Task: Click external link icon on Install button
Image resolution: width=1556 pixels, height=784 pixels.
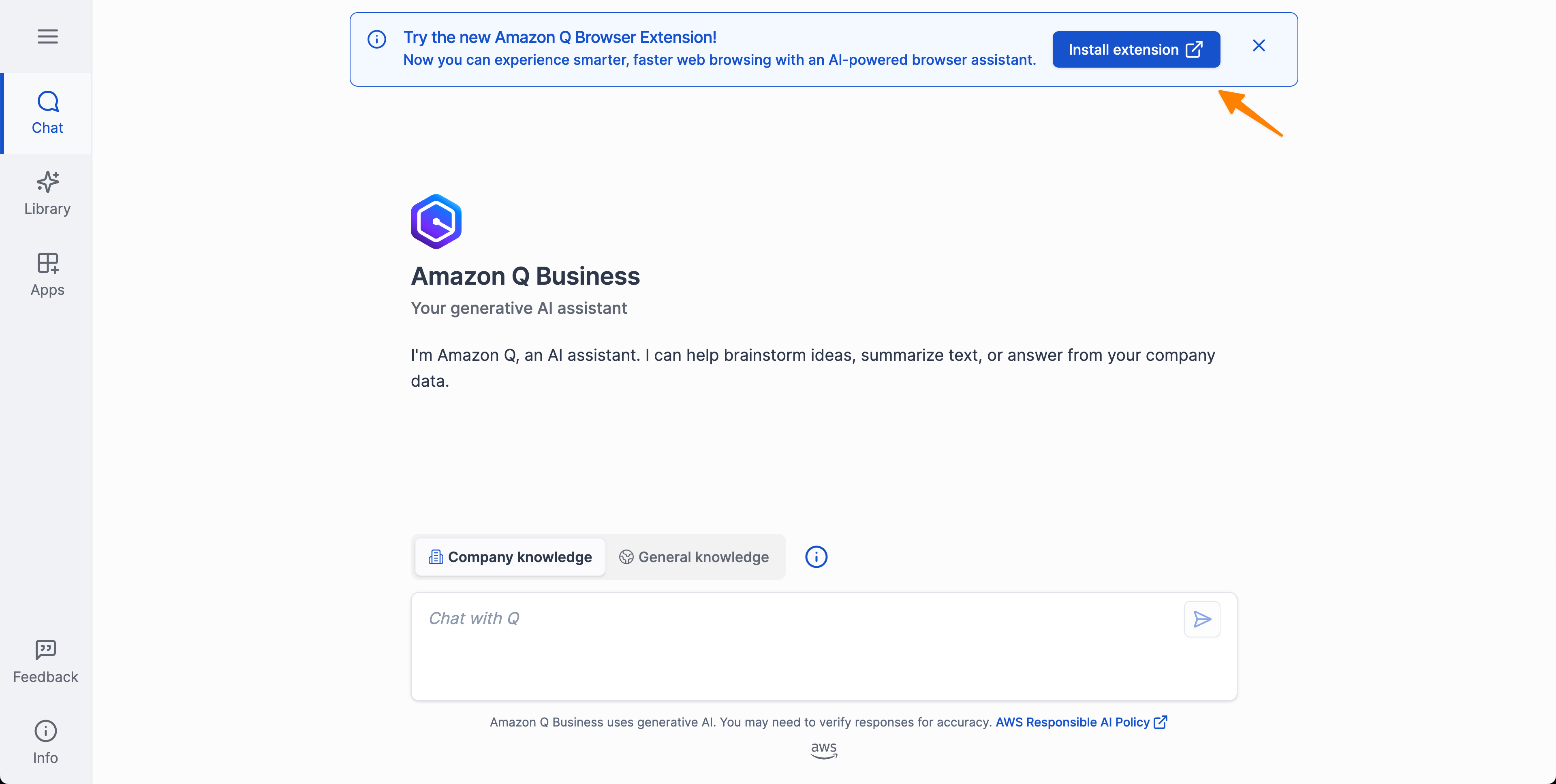Action: (x=1194, y=49)
